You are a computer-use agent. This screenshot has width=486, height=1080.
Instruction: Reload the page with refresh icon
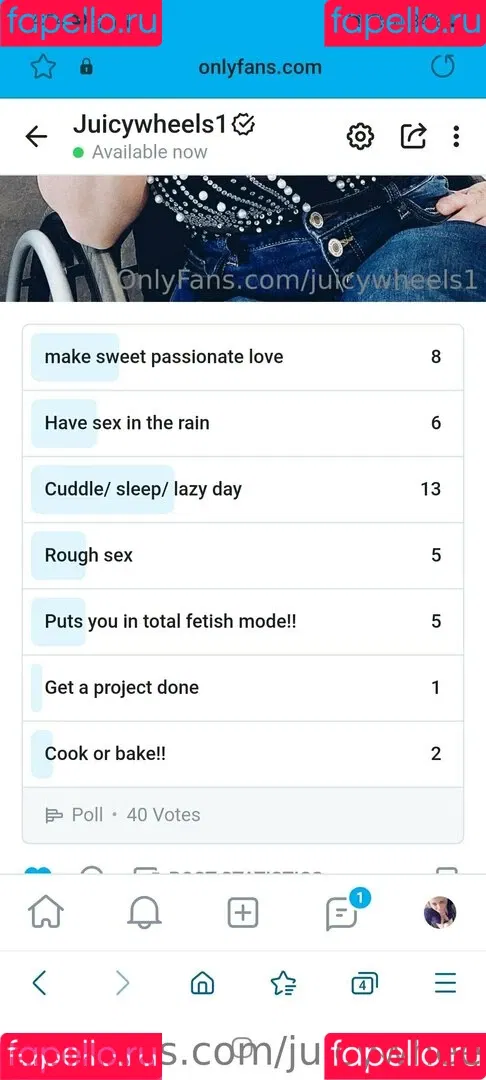[443, 67]
